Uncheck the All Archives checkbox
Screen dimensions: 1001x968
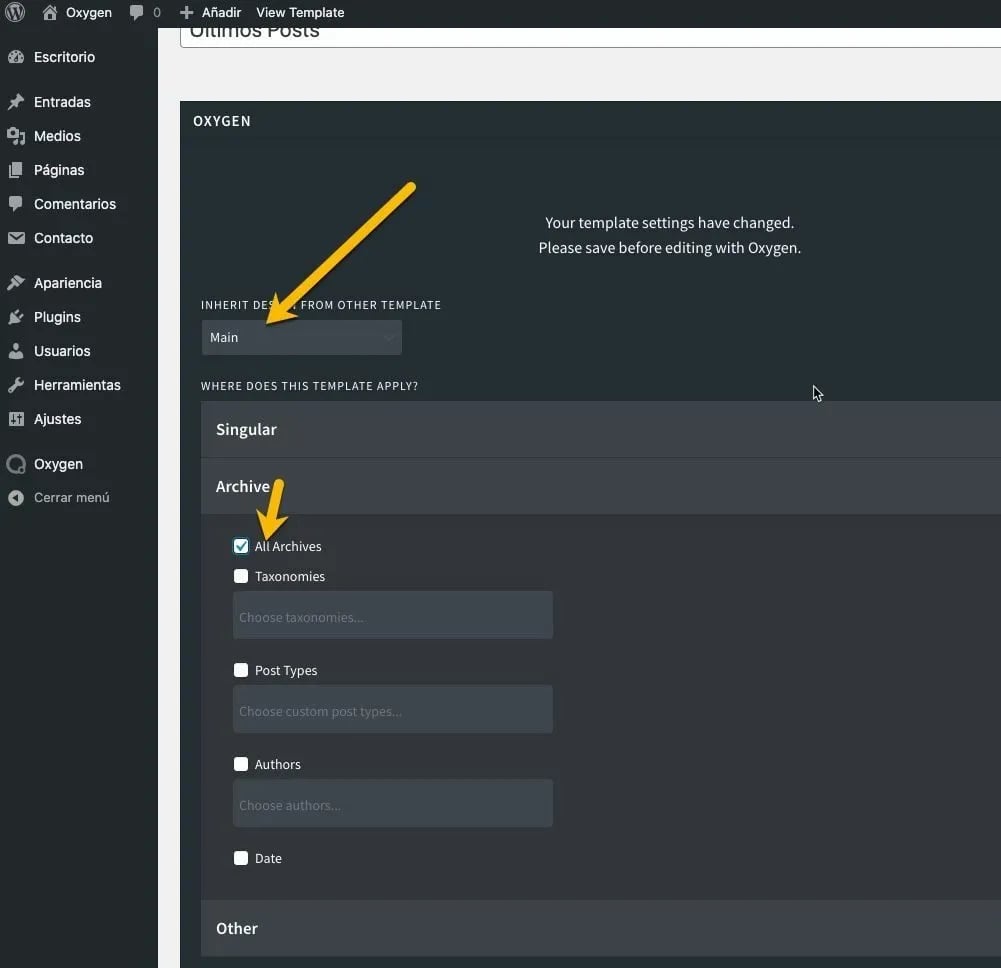point(241,546)
